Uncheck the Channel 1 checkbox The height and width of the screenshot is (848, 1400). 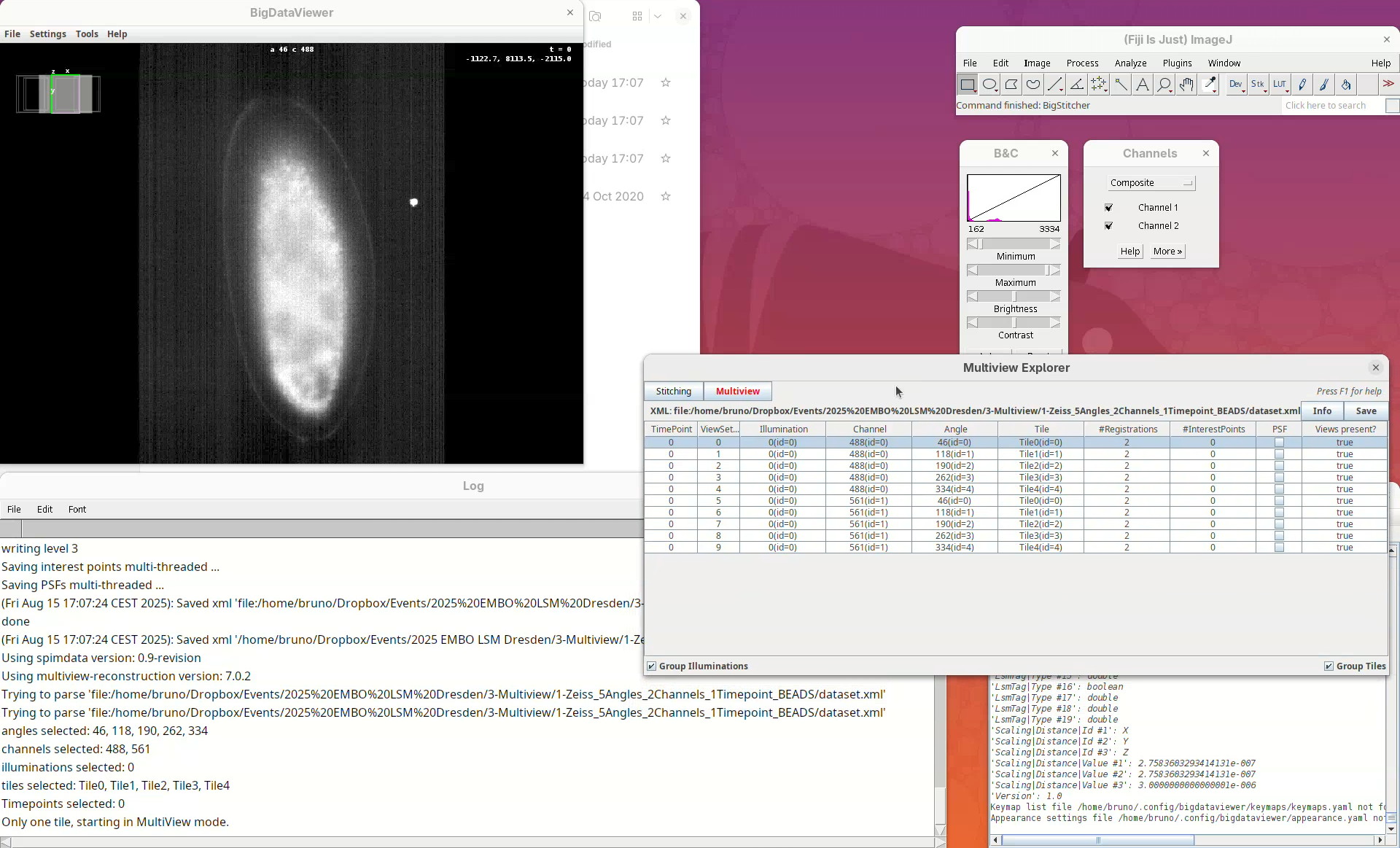[1109, 208]
